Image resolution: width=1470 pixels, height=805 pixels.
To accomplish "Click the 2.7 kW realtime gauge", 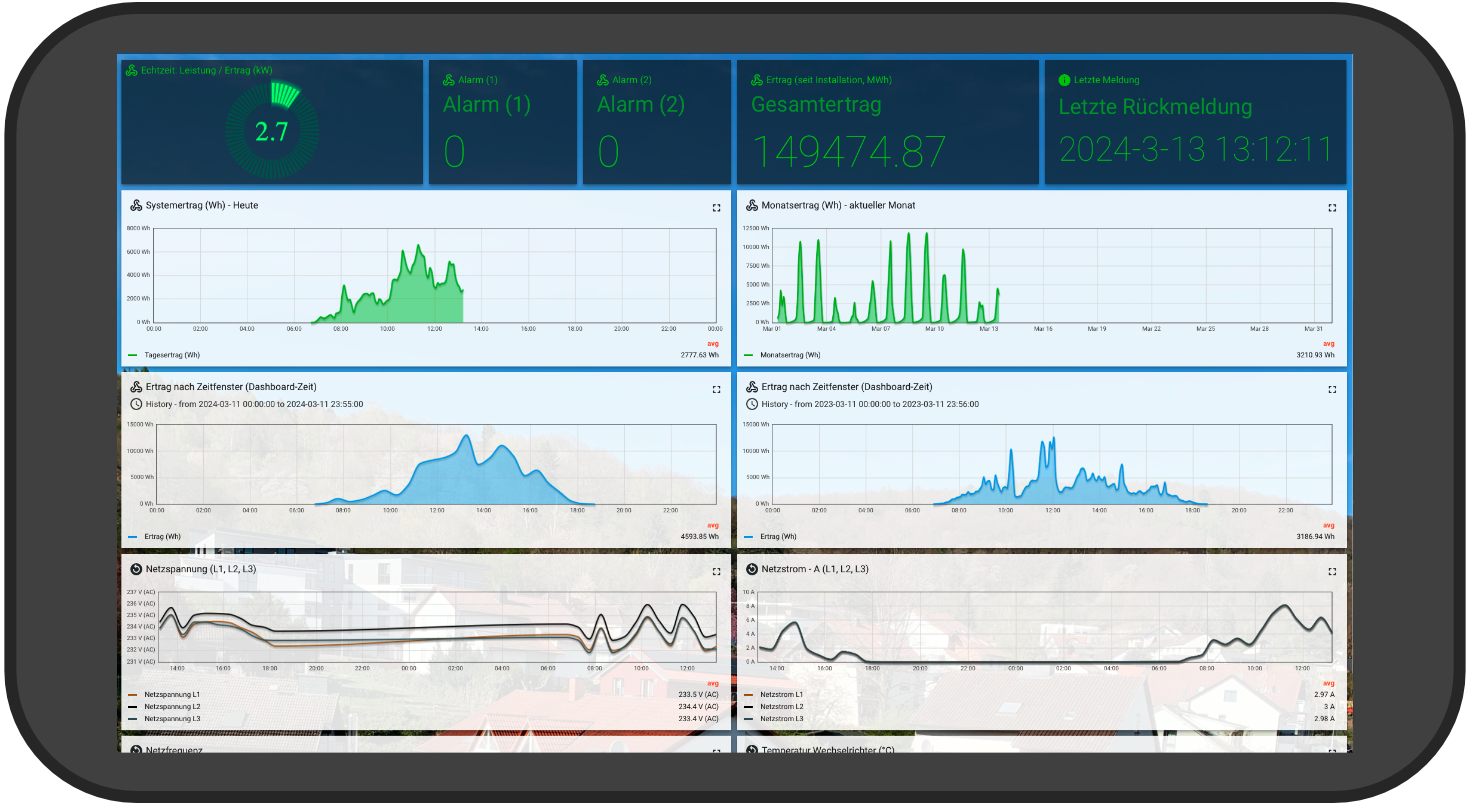I will click(x=272, y=131).
